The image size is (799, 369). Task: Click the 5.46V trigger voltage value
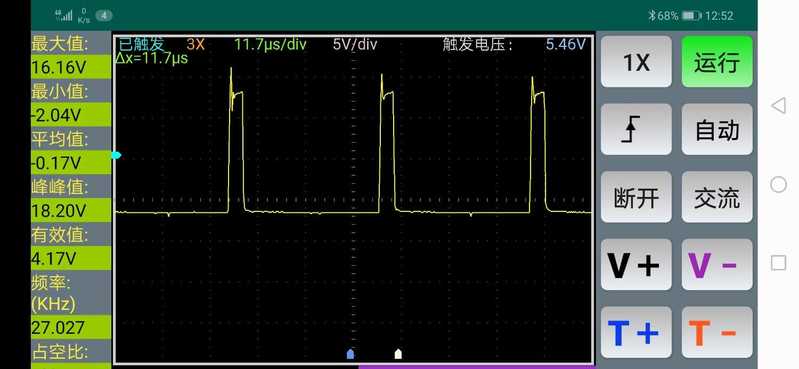pos(566,44)
